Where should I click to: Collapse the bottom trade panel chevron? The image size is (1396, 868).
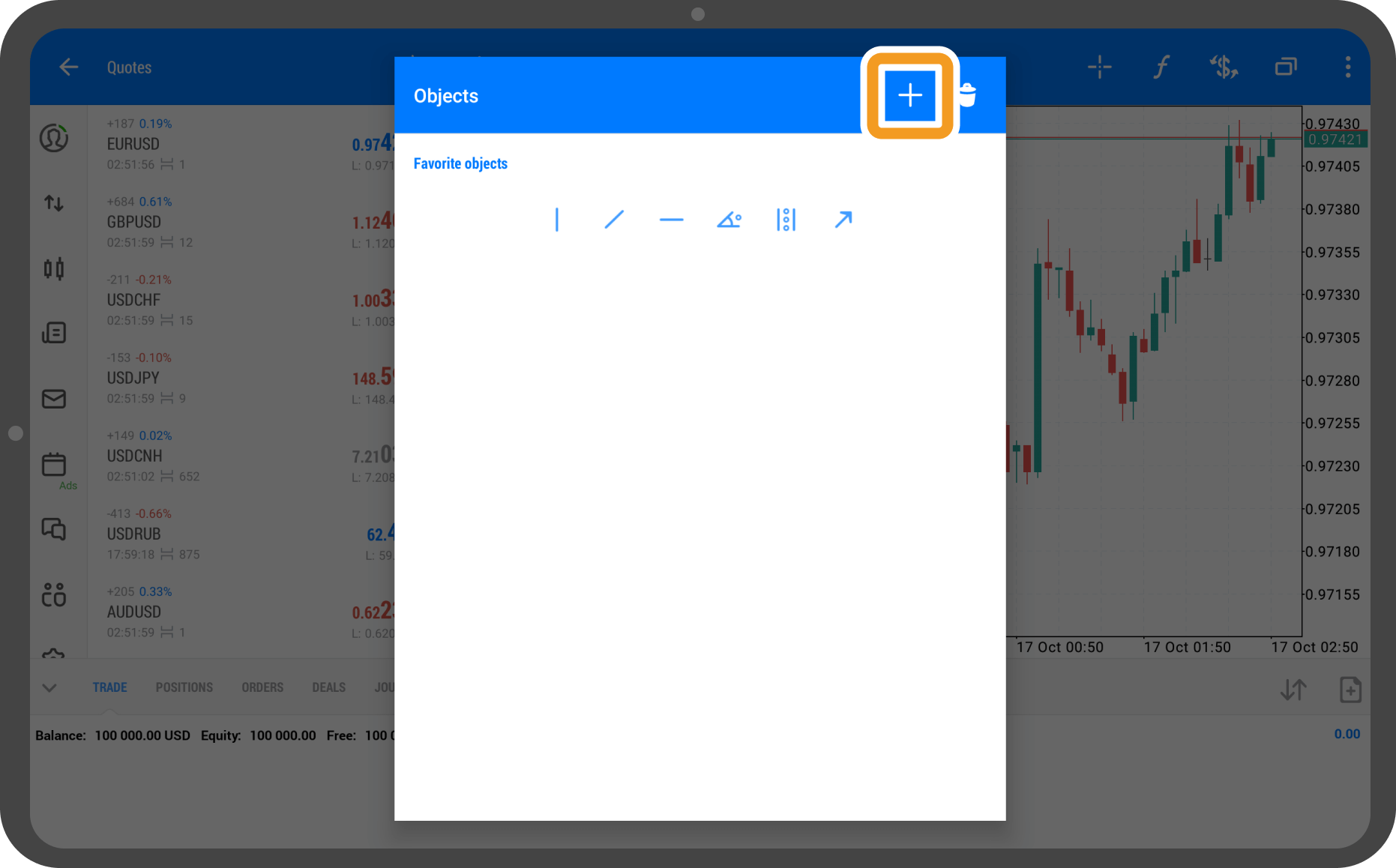49,687
